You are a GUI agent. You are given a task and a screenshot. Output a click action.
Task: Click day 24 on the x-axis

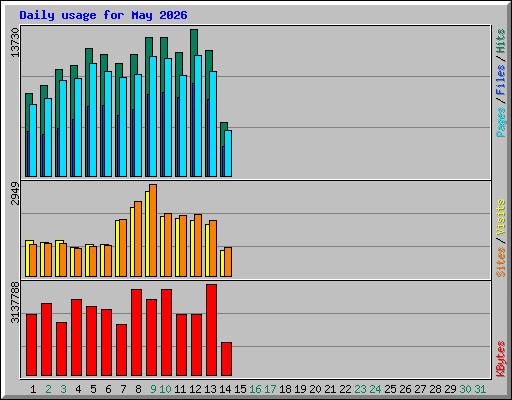click(375, 389)
